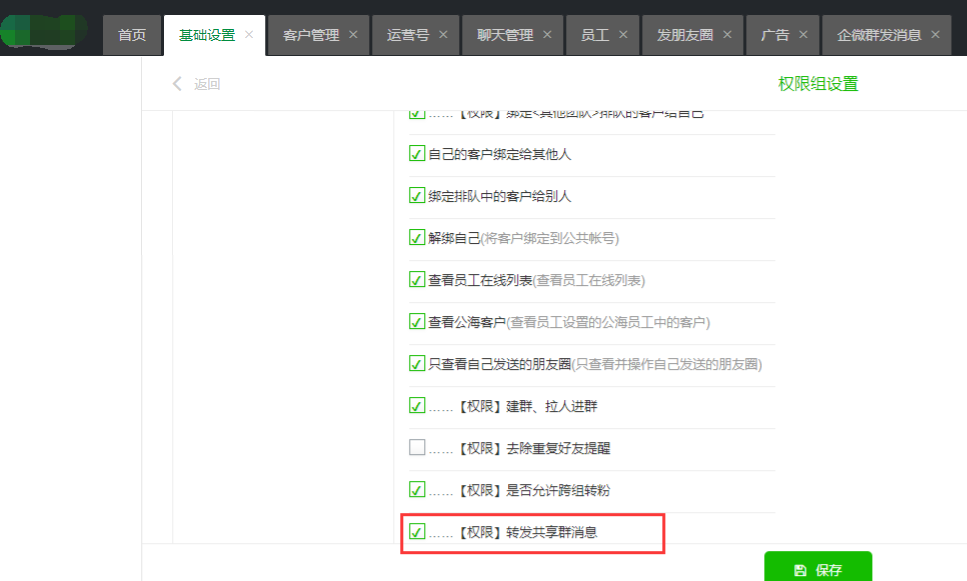This screenshot has width=967, height=581.
Task: Close the 企微群发消息 tab
Action: click(x=935, y=35)
